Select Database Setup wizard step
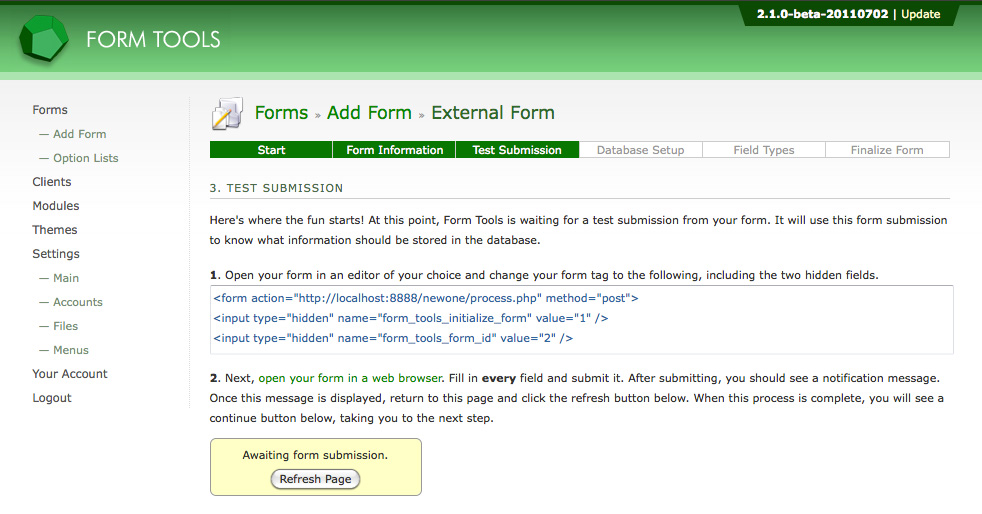982x514 pixels. [641, 150]
